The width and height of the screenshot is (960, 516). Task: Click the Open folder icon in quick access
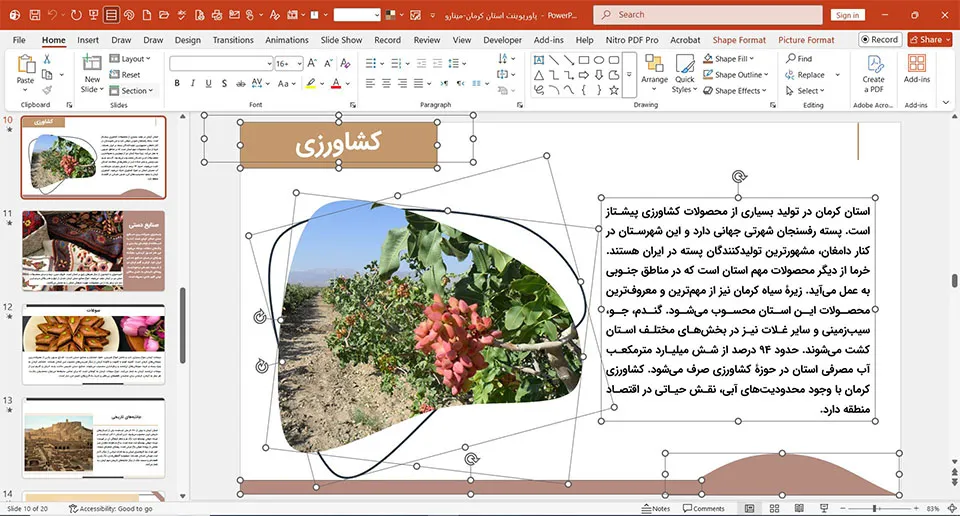[x=164, y=15]
